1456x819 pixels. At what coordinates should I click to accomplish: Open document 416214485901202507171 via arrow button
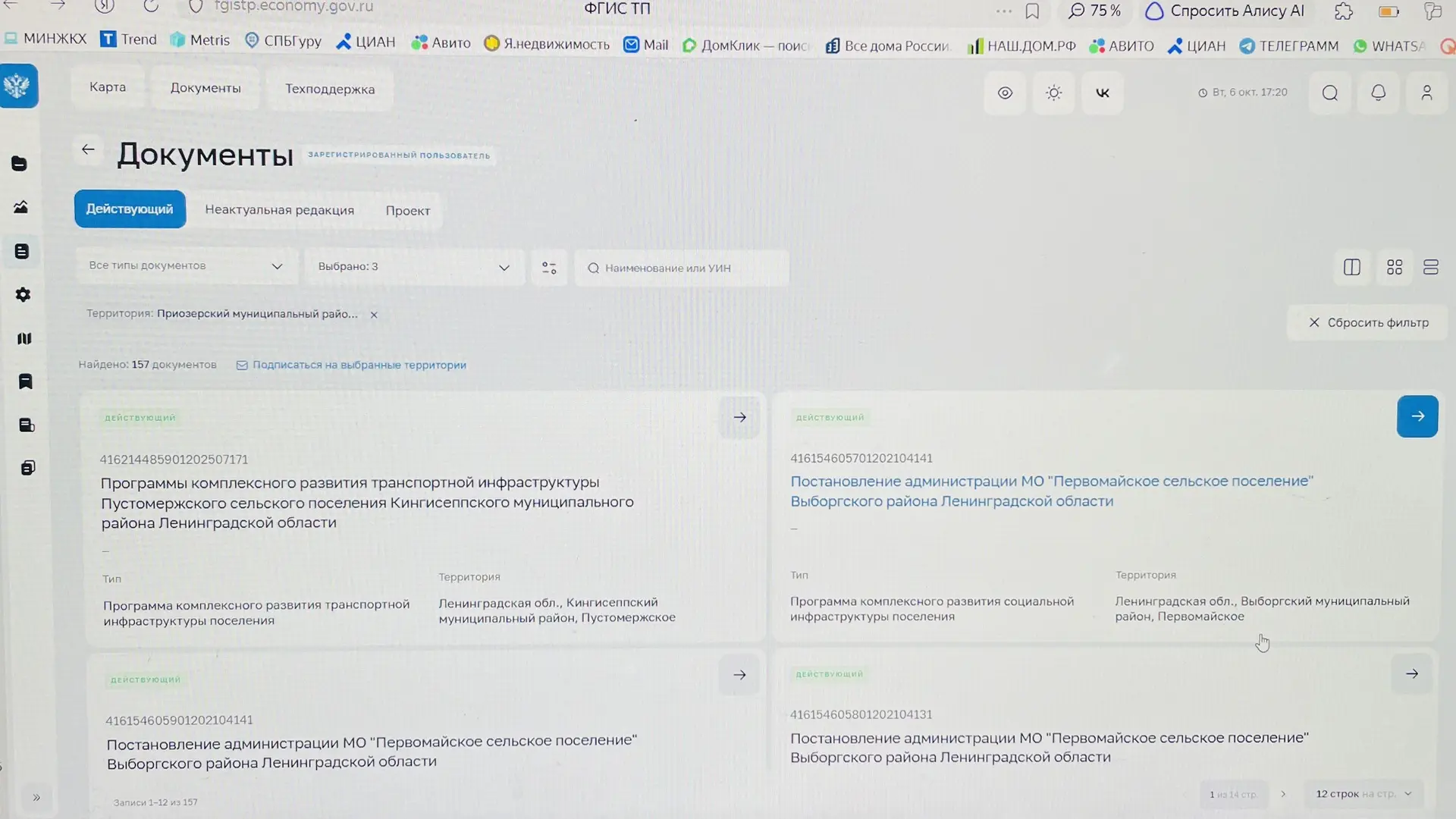[739, 417]
